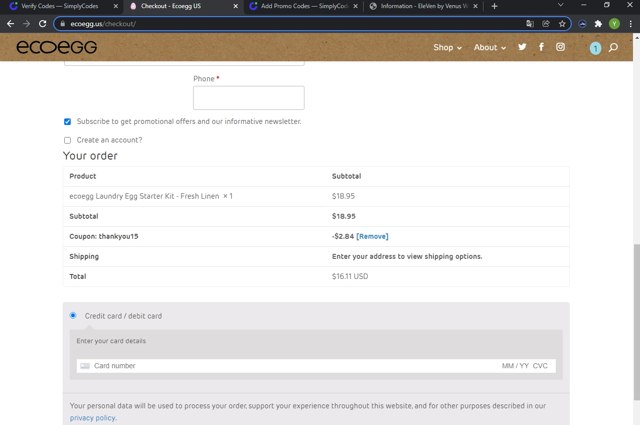Image resolution: width=640 pixels, height=425 pixels.
Task: Open ecoegg Instagram page
Action: click(x=560, y=47)
